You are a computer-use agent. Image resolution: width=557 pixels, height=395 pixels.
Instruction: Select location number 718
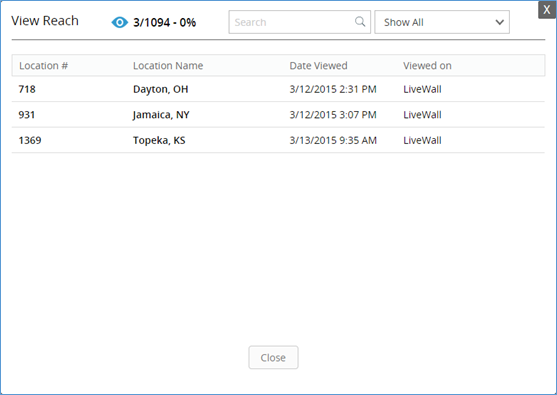27,89
